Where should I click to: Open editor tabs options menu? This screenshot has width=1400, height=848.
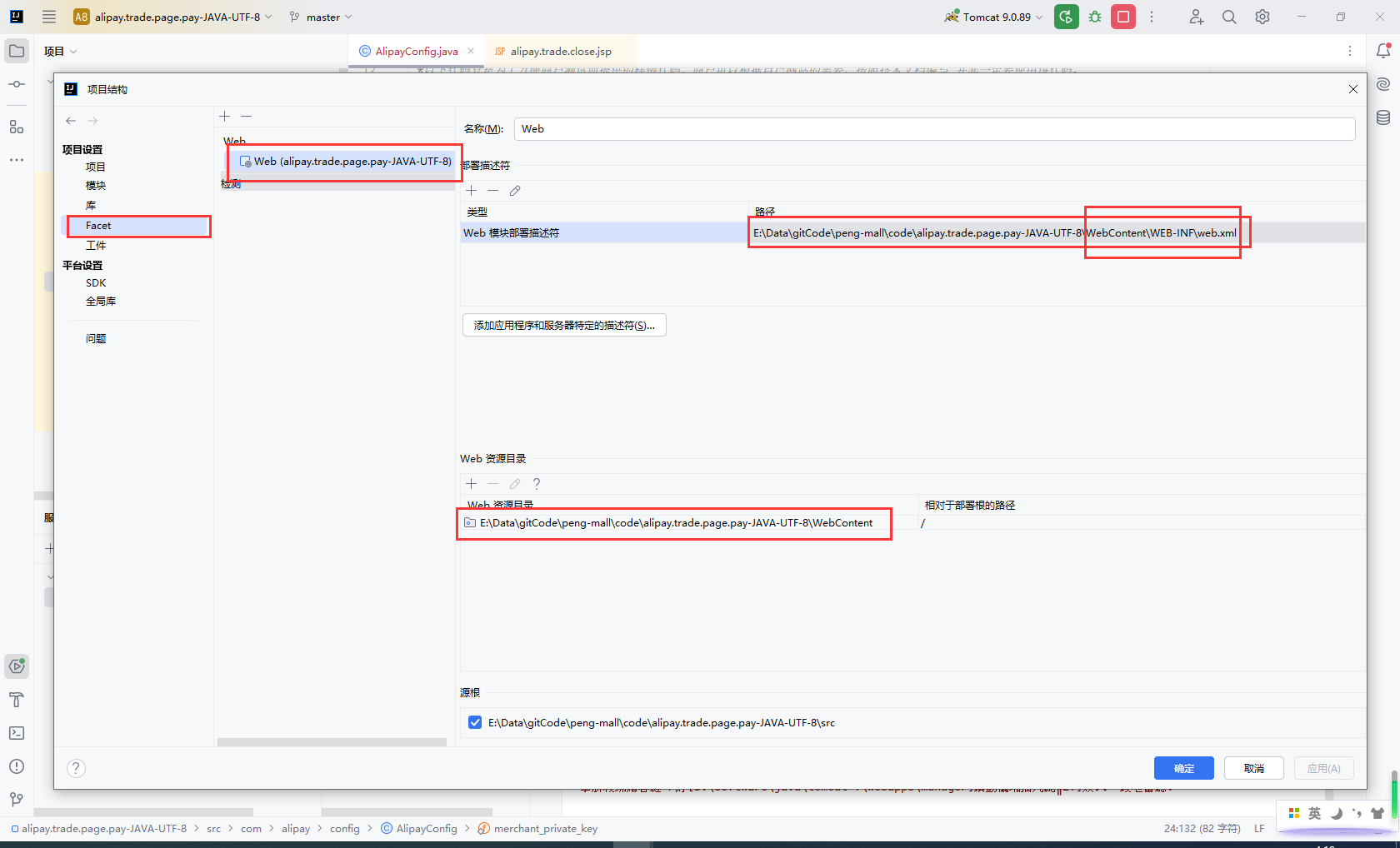pyautogui.click(x=1350, y=51)
